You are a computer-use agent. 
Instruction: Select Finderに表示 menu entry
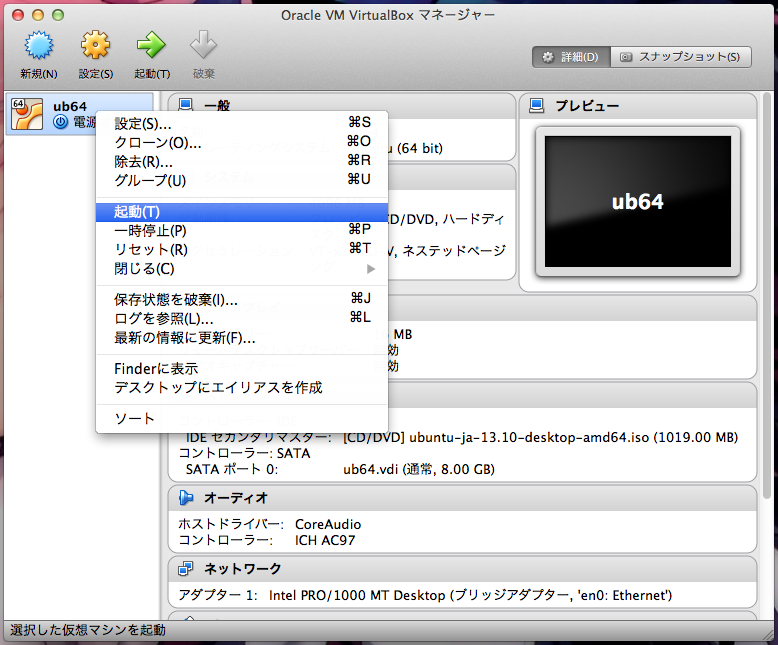(242, 368)
